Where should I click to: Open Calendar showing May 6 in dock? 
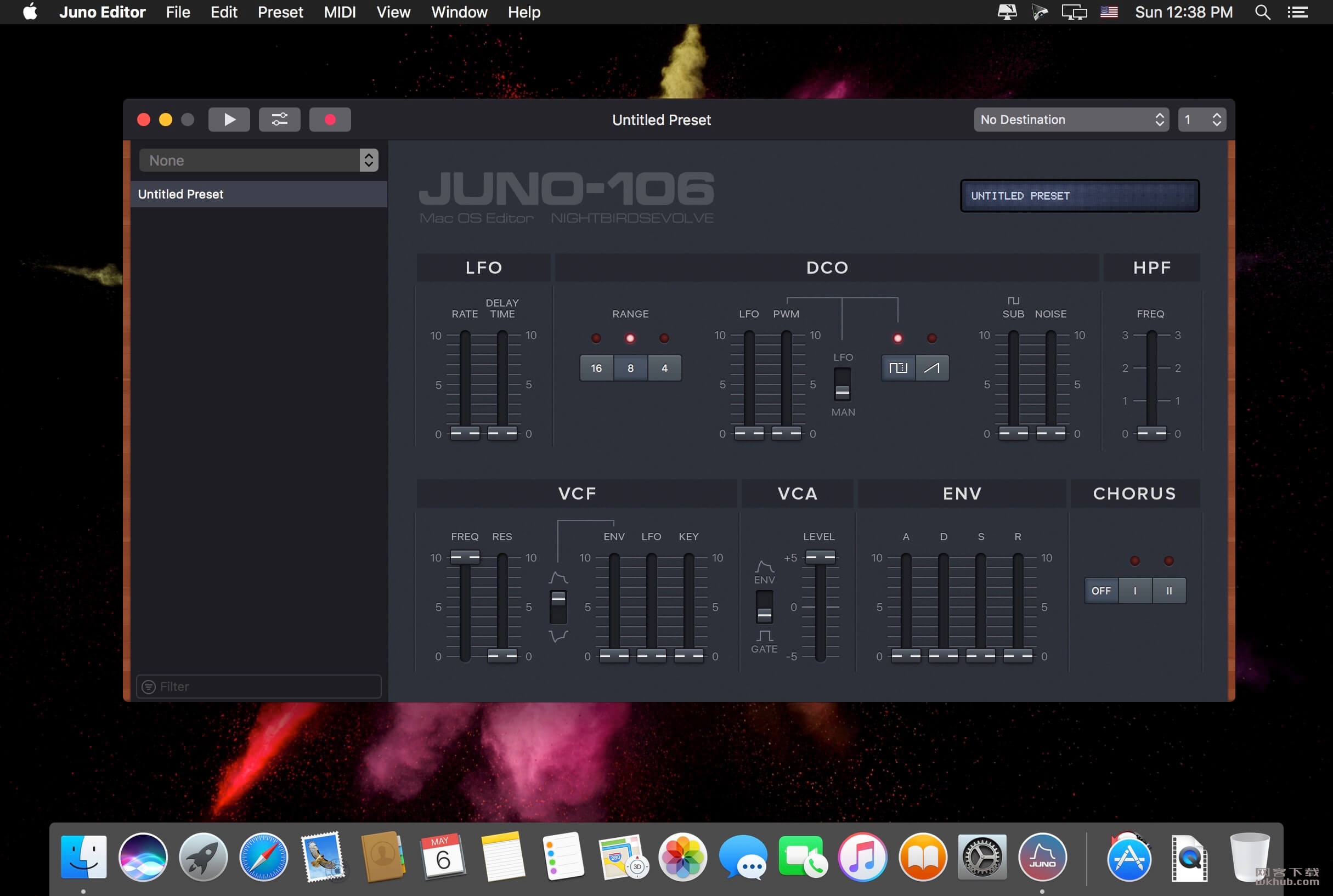[443, 857]
